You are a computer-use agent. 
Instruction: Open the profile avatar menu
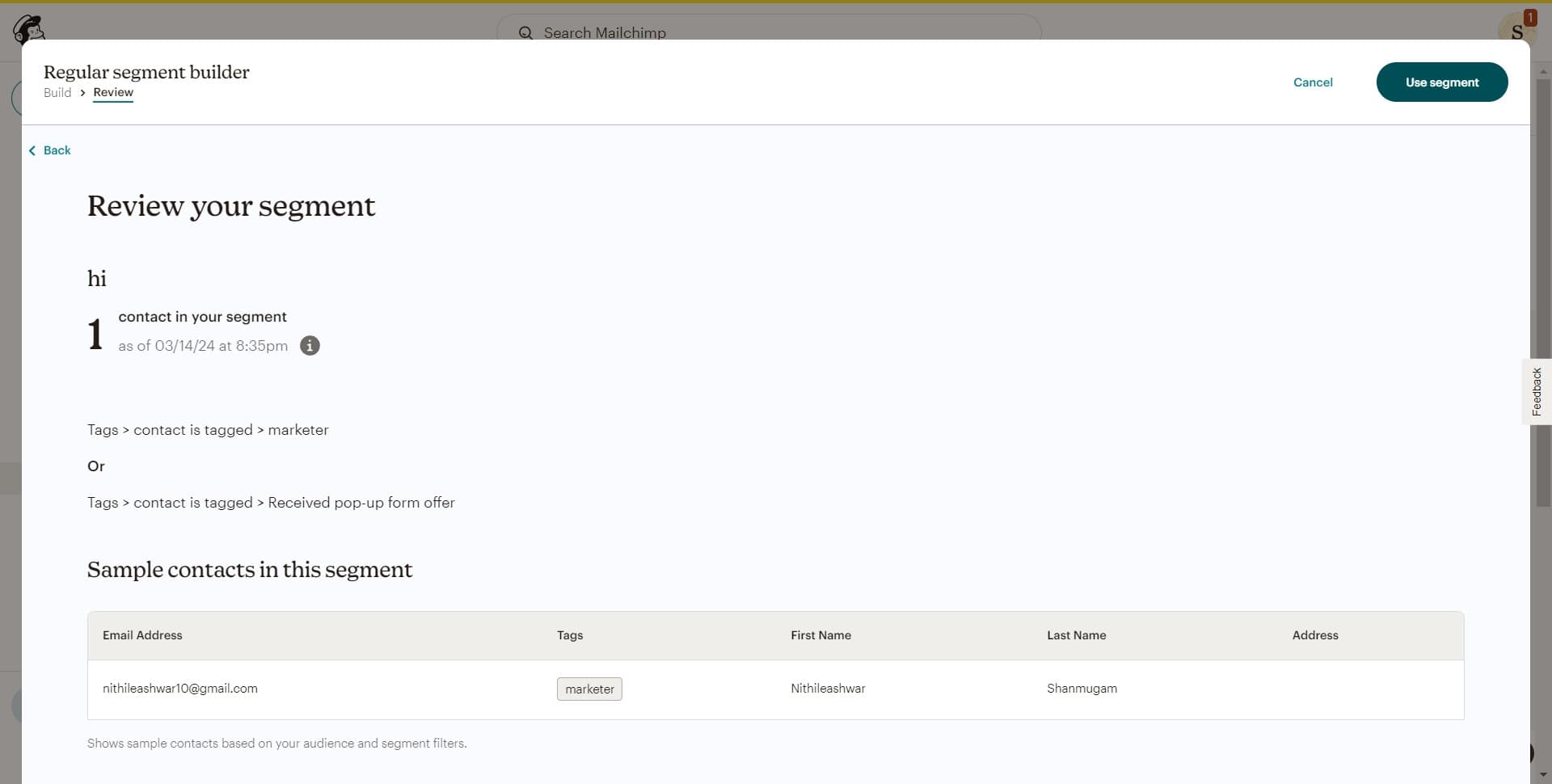[x=1516, y=31]
